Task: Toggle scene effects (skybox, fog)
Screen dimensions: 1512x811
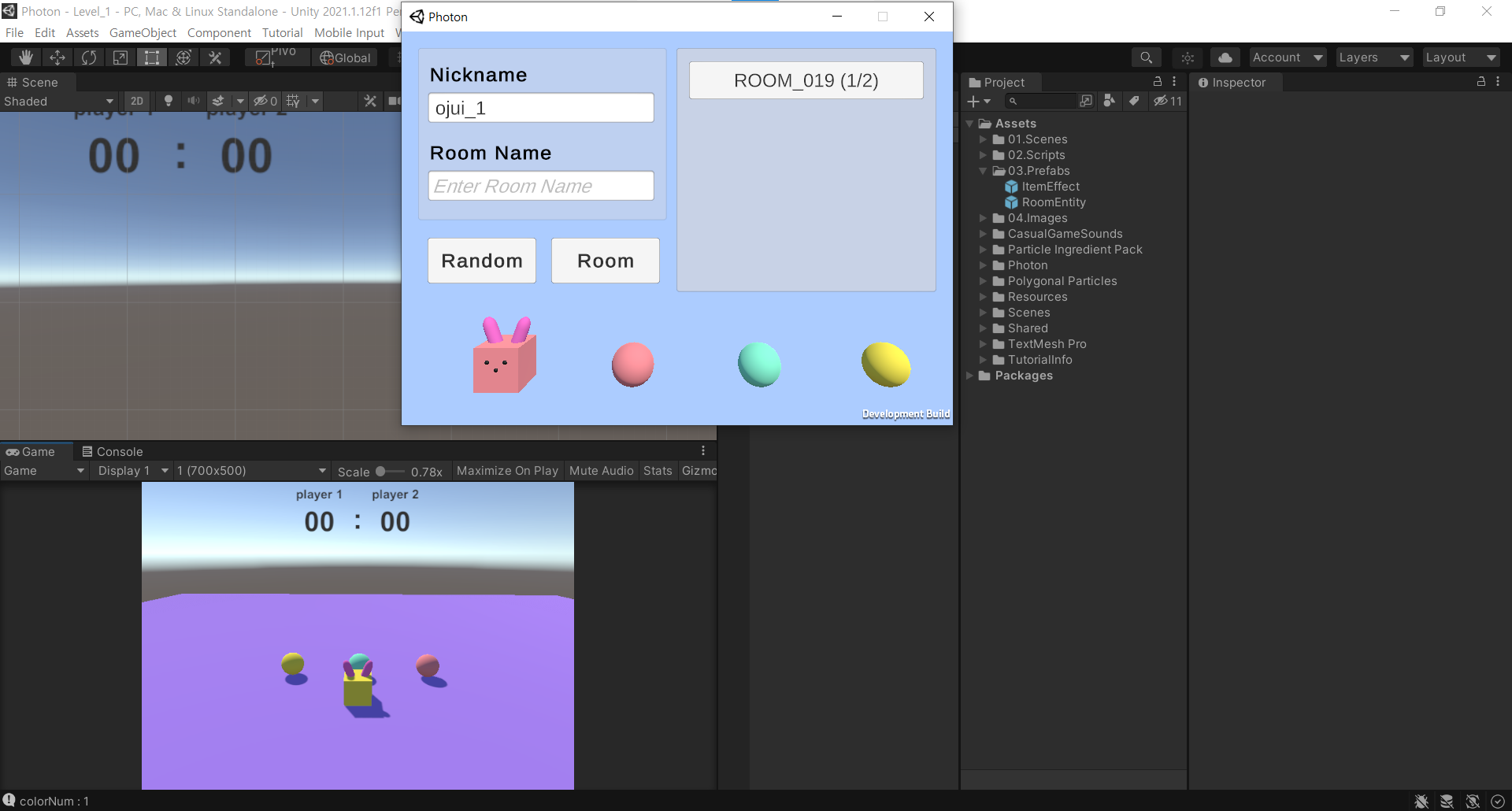Action: coord(218,101)
